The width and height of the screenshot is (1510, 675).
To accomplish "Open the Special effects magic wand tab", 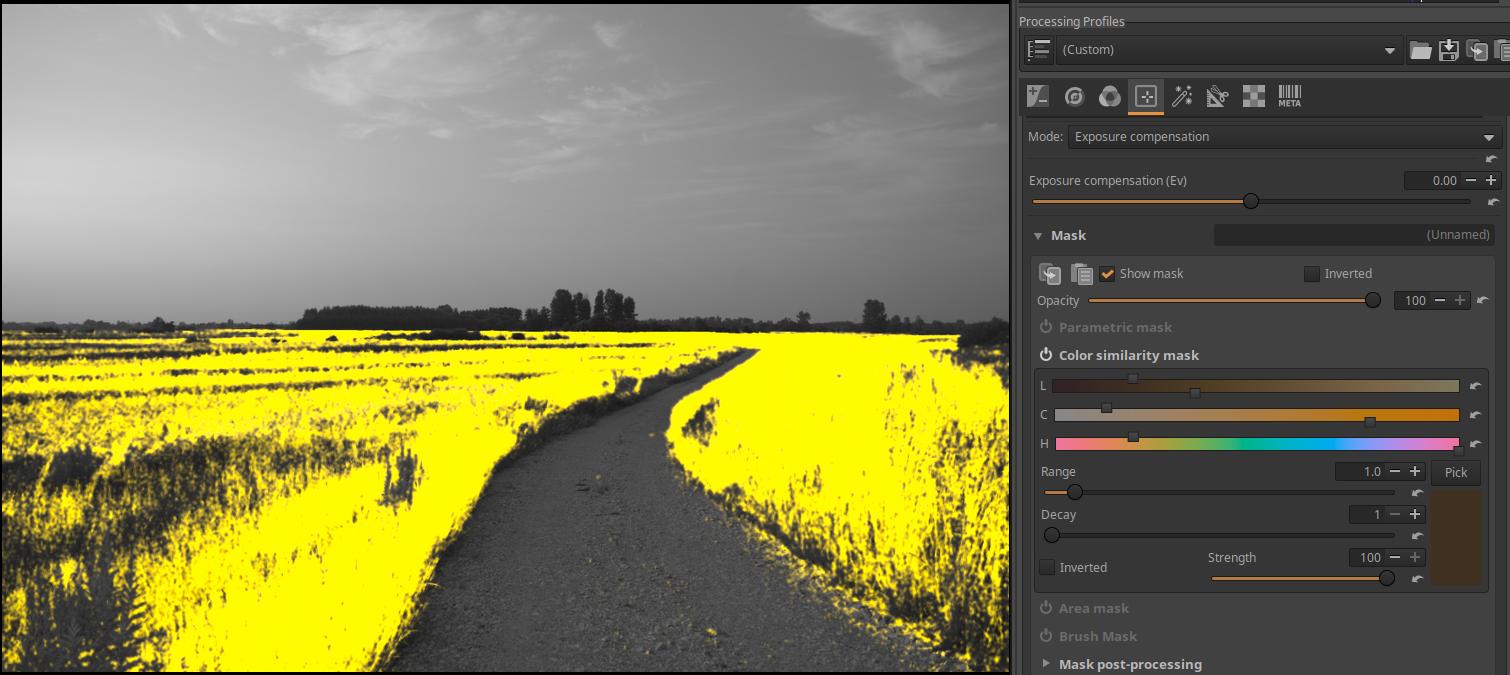I will 1182,96.
